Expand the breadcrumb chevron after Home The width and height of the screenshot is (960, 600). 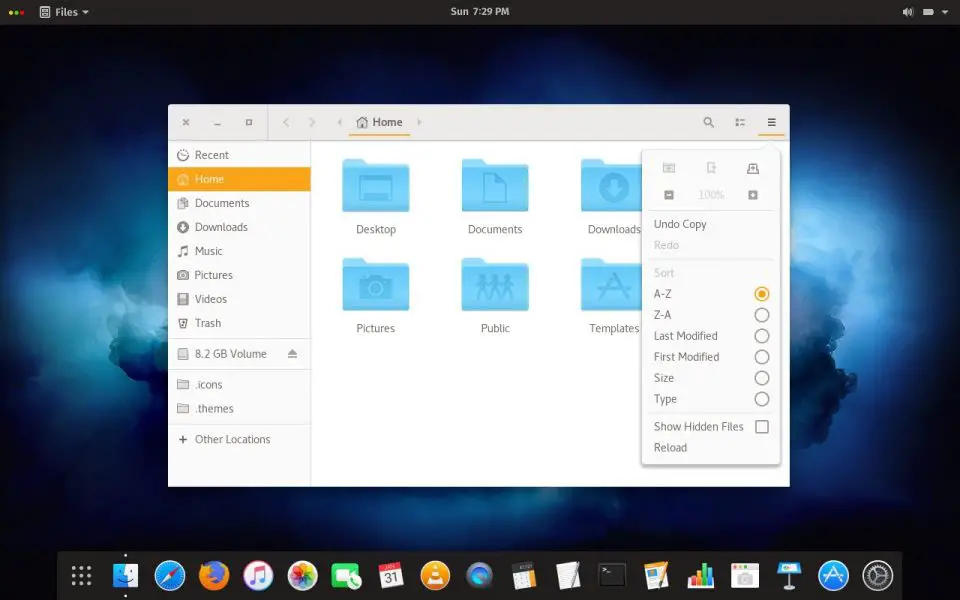click(x=419, y=121)
